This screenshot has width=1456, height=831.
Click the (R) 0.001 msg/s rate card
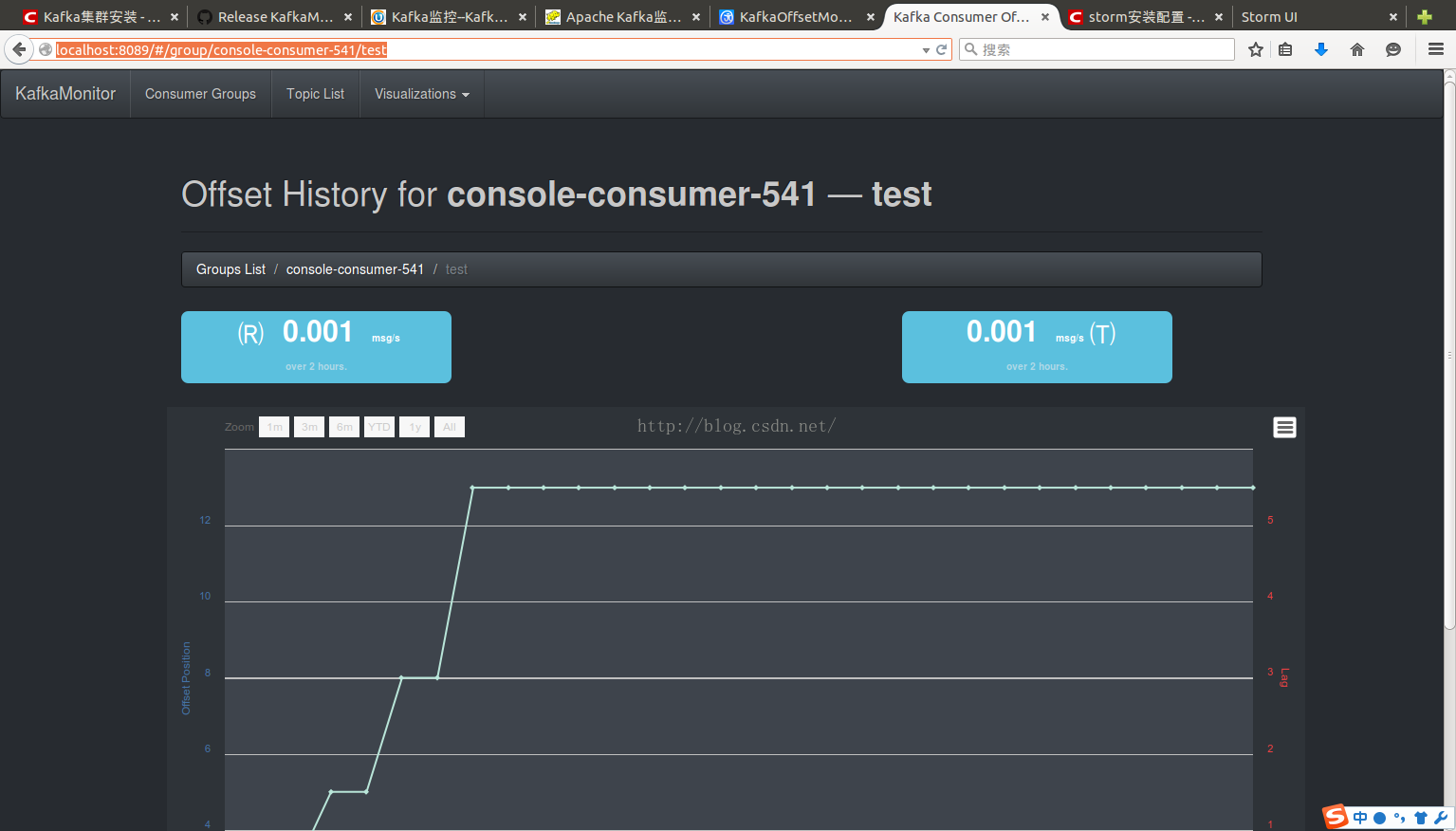316,347
